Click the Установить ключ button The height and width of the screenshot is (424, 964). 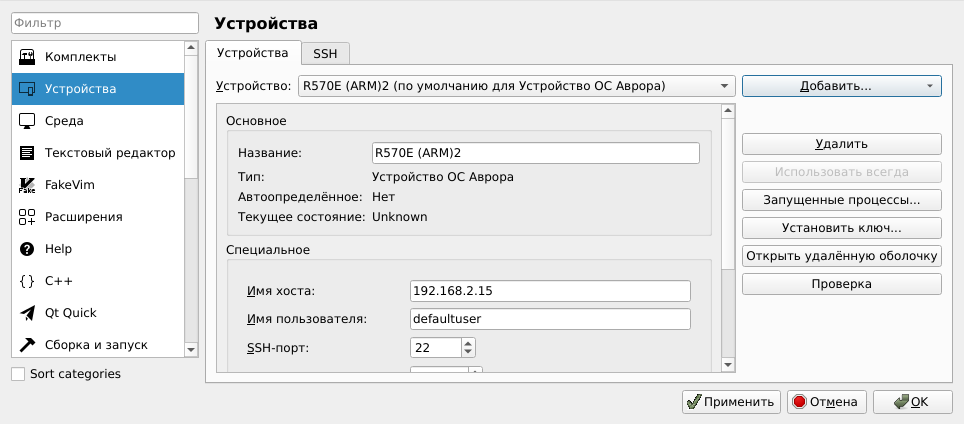click(x=842, y=228)
